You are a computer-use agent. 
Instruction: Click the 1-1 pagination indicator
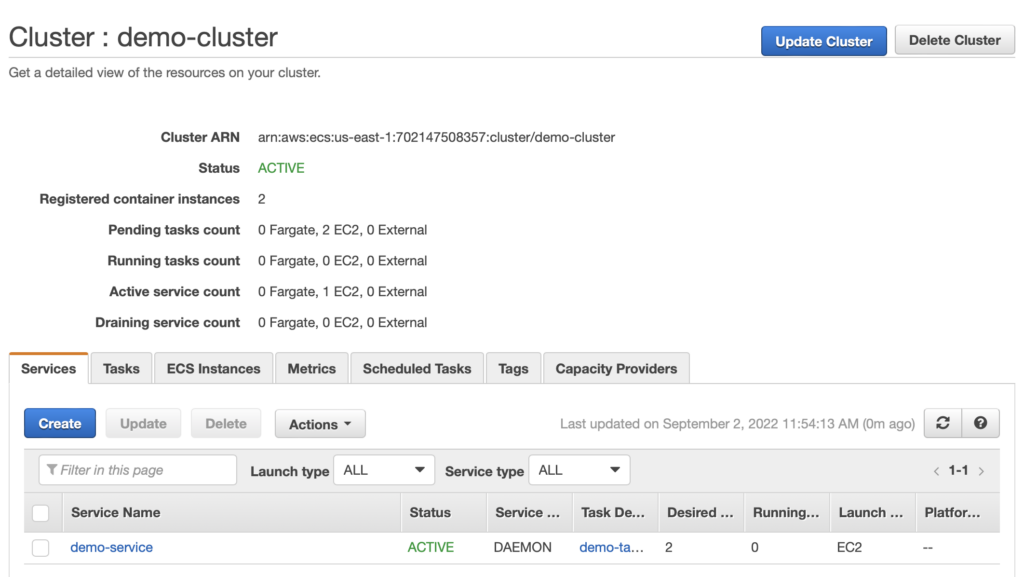[x=958, y=471]
